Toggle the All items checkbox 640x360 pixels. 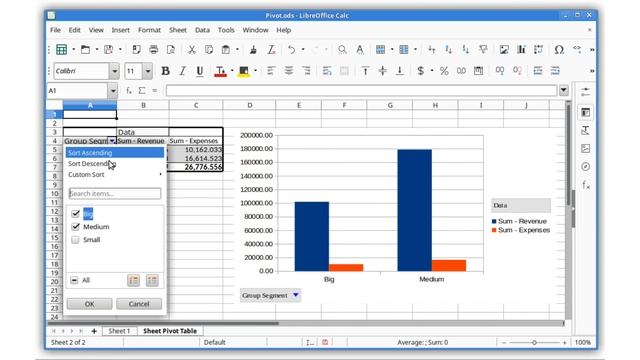(74, 280)
